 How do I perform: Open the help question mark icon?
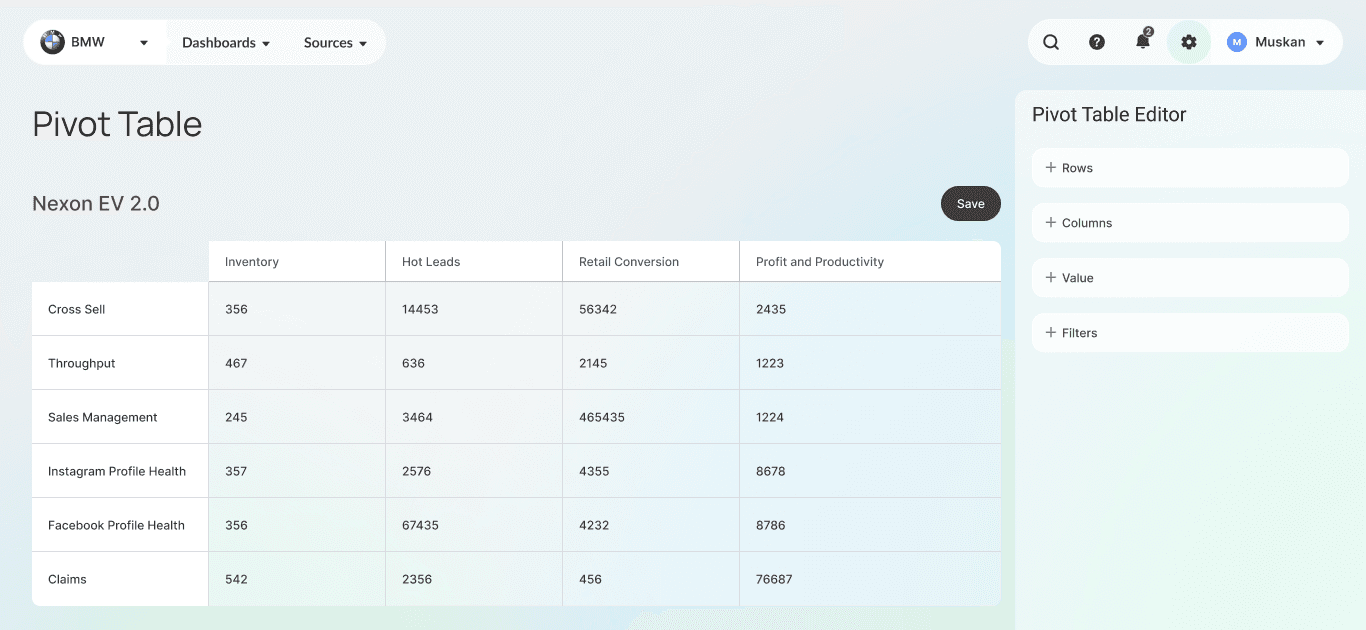1097,42
